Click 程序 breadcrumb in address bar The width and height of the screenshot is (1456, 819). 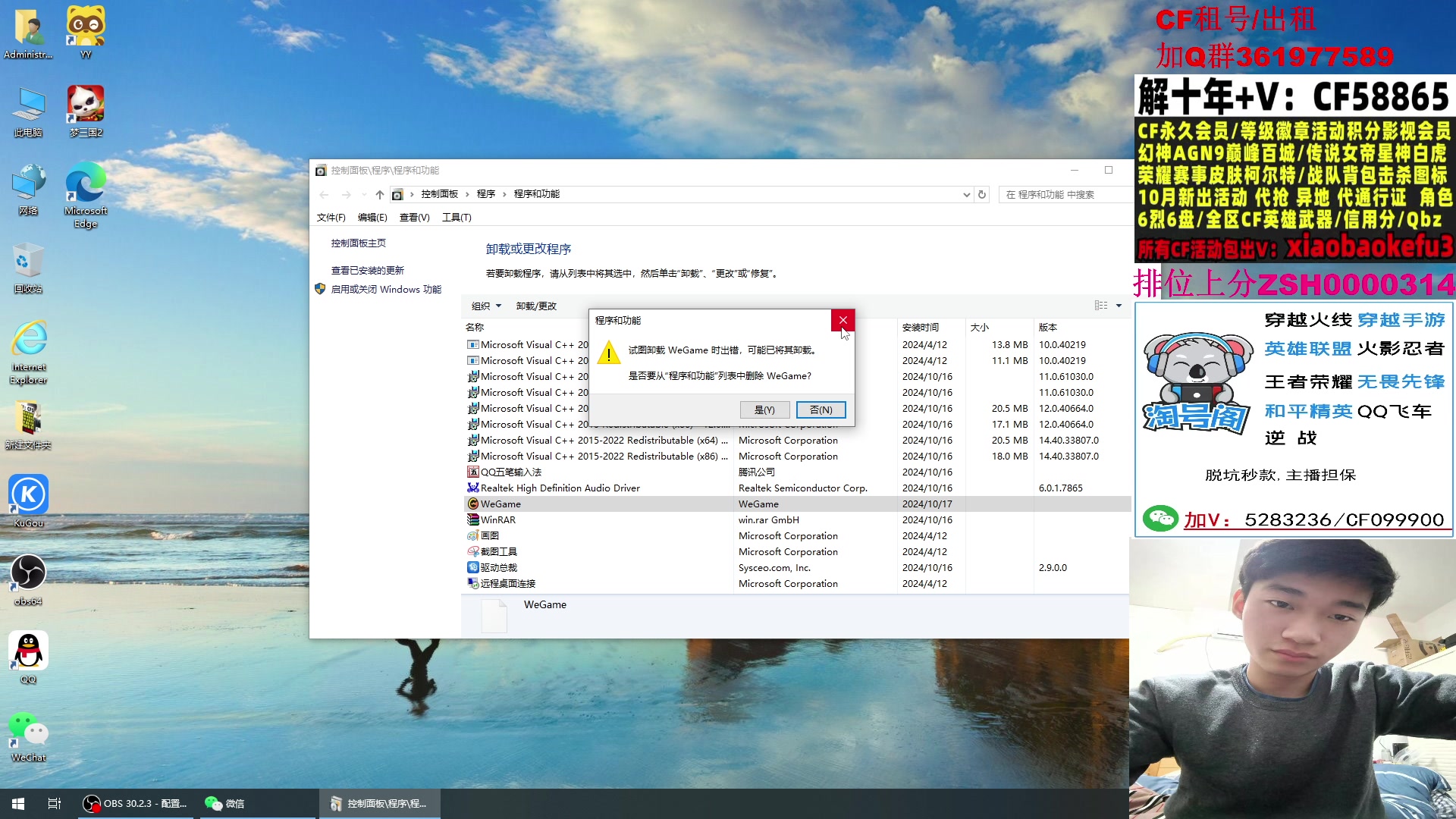coord(486,195)
